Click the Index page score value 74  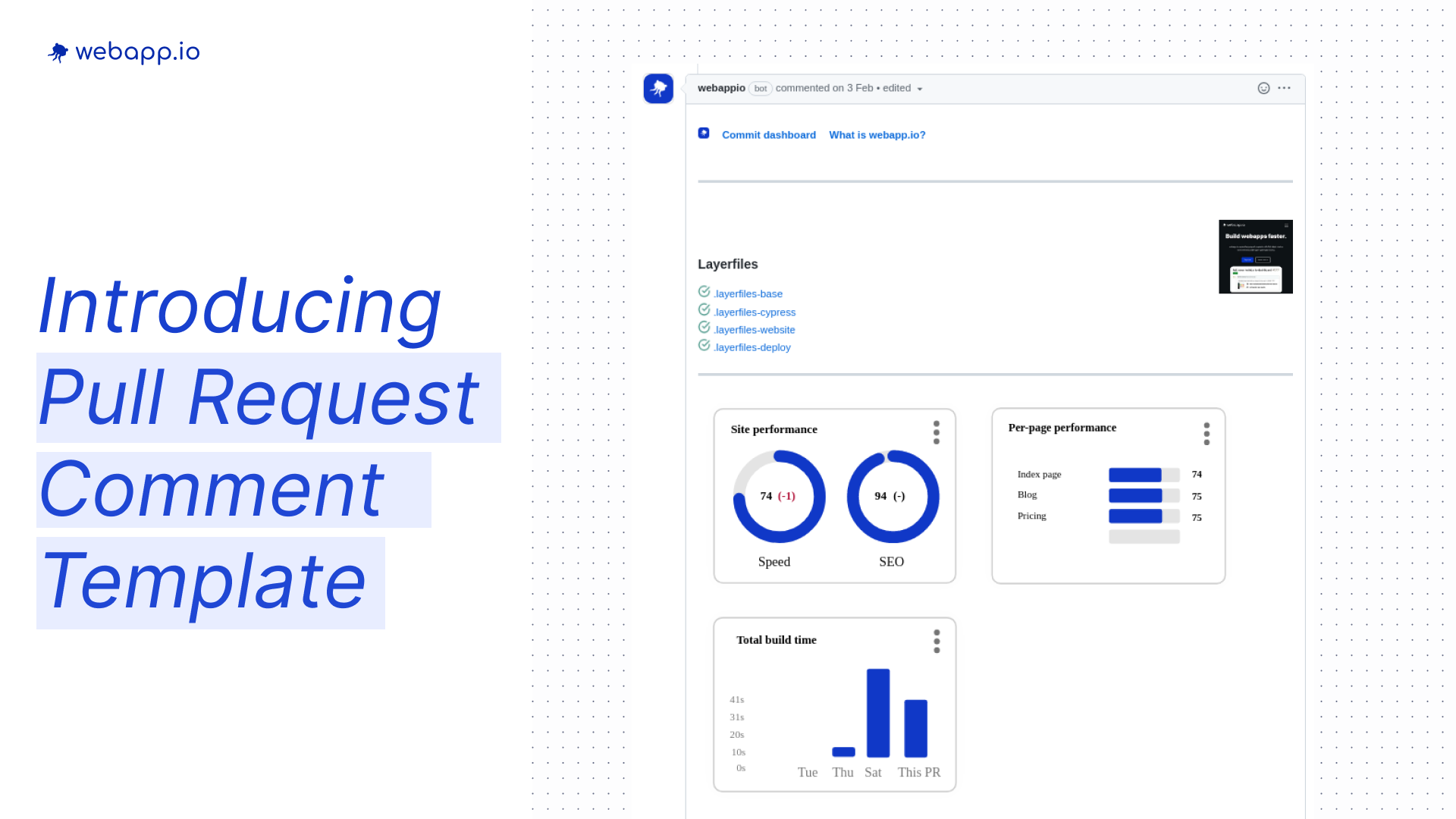(x=1197, y=475)
